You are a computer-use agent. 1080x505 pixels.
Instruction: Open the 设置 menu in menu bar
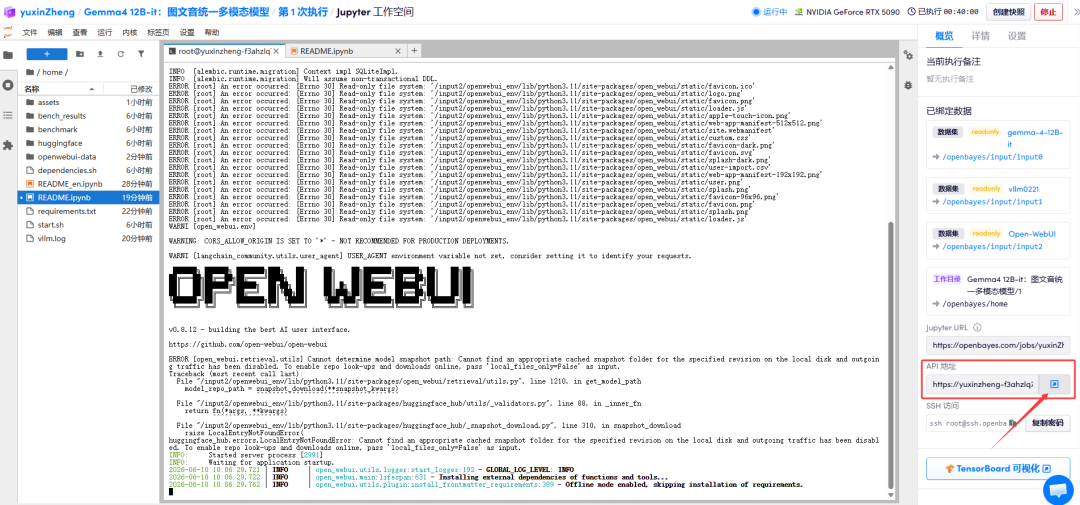pyautogui.click(x=187, y=32)
